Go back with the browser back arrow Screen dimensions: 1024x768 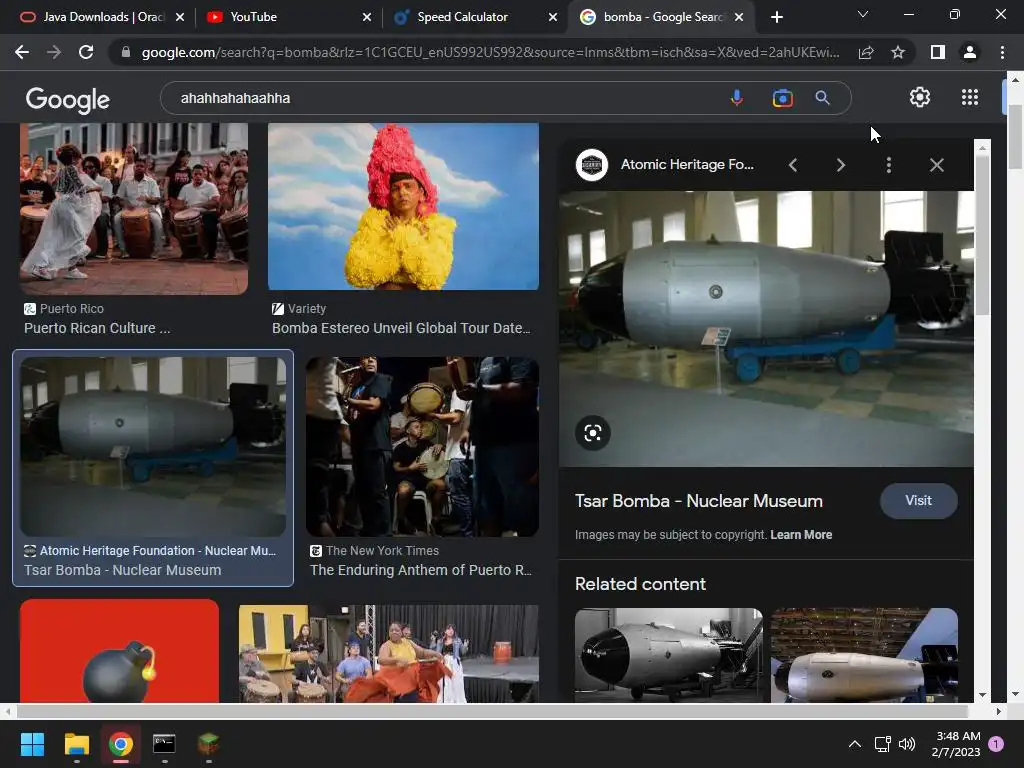point(22,52)
